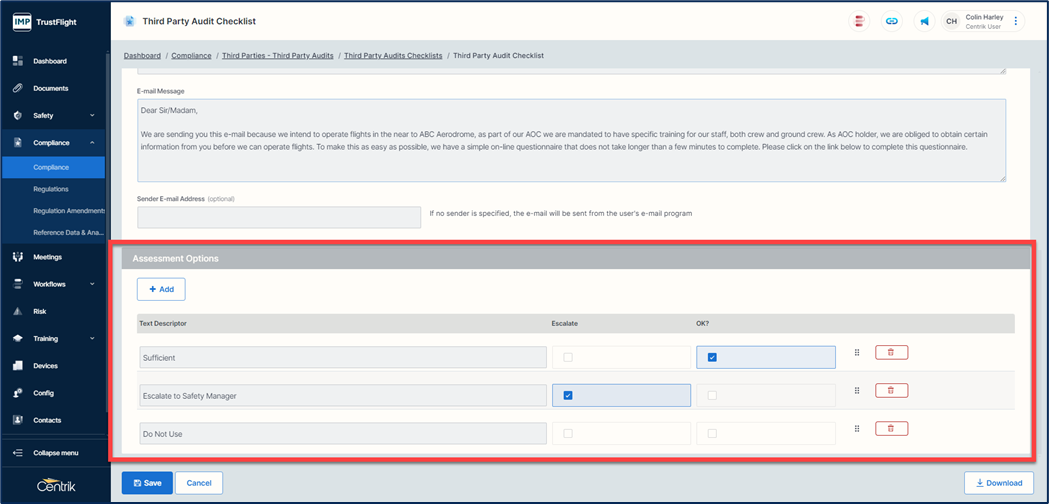
Task: Collapse the Compliance menu chevron
Action: (x=92, y=143)
